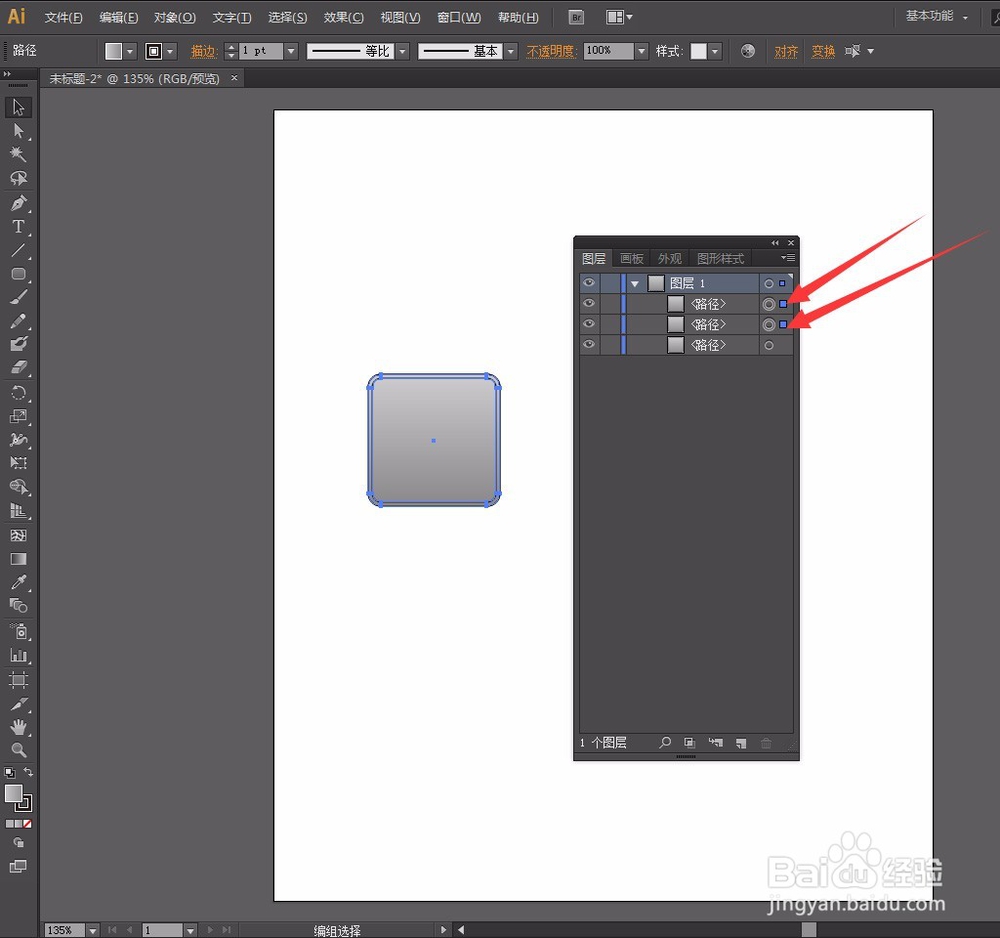
Task: Select the Free Transform tool
Action: [x=18, y=464]
